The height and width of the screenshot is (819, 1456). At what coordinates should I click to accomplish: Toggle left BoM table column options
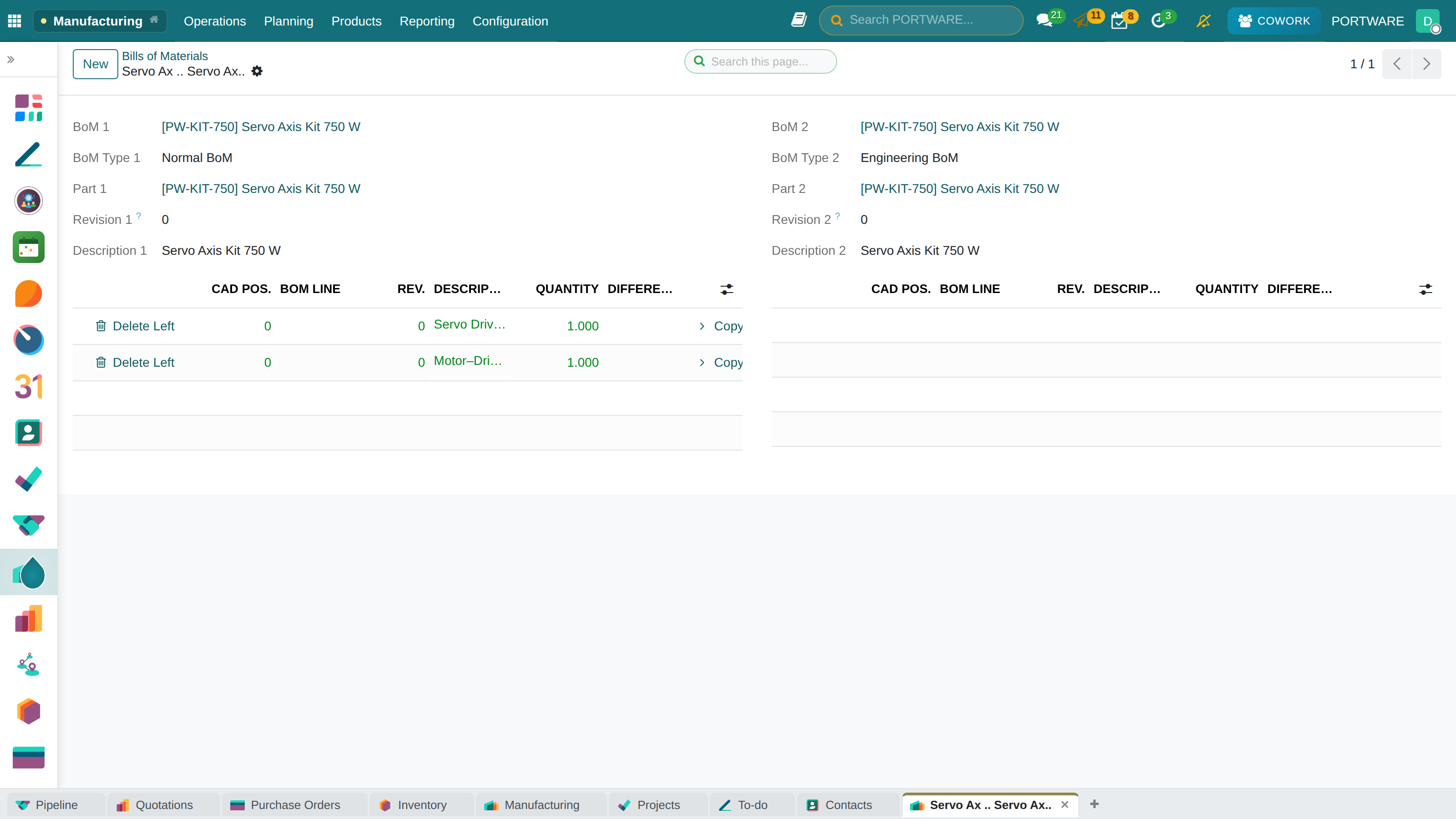coord(727,289)
